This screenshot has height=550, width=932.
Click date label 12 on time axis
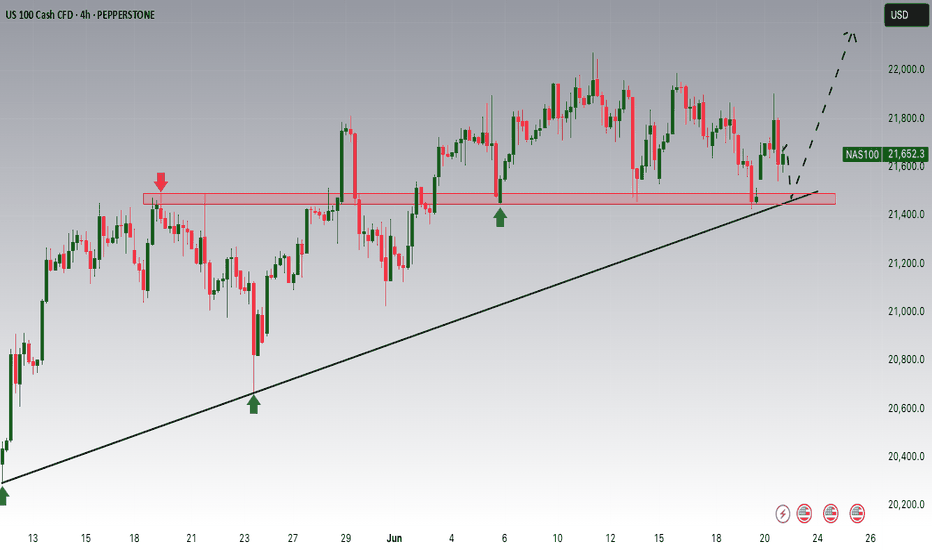[x=610, y=538]
